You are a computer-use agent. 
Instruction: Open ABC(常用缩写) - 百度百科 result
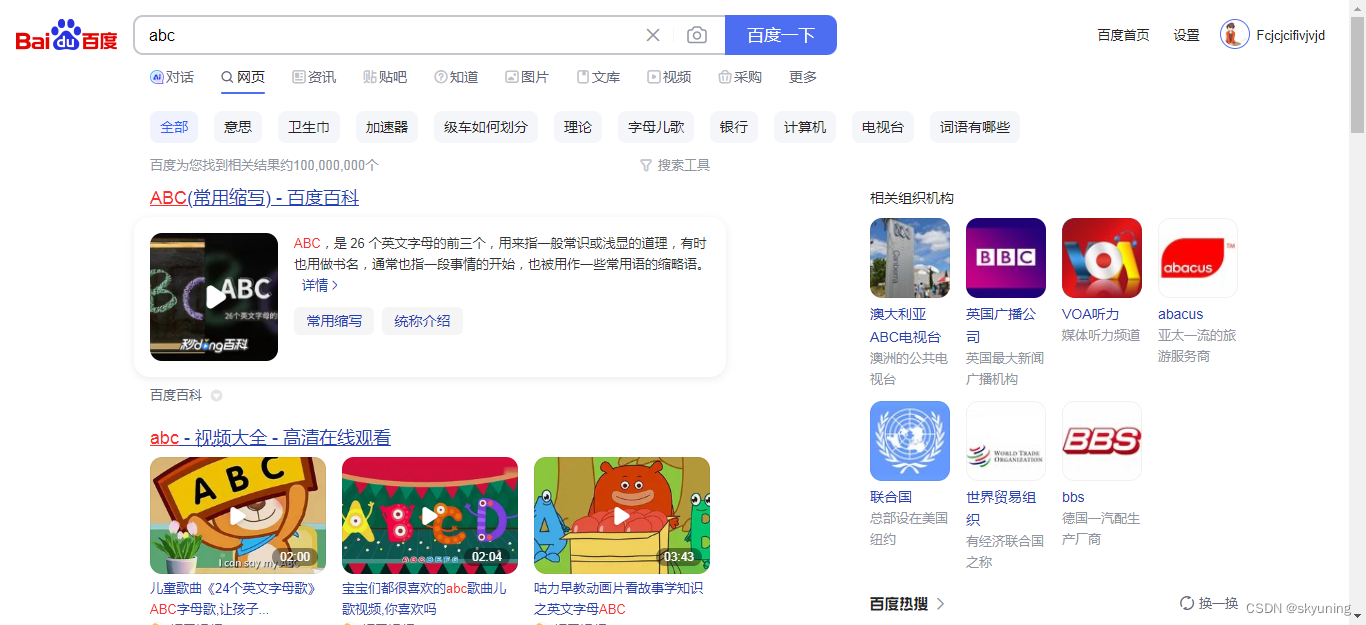tap(254, 198)
